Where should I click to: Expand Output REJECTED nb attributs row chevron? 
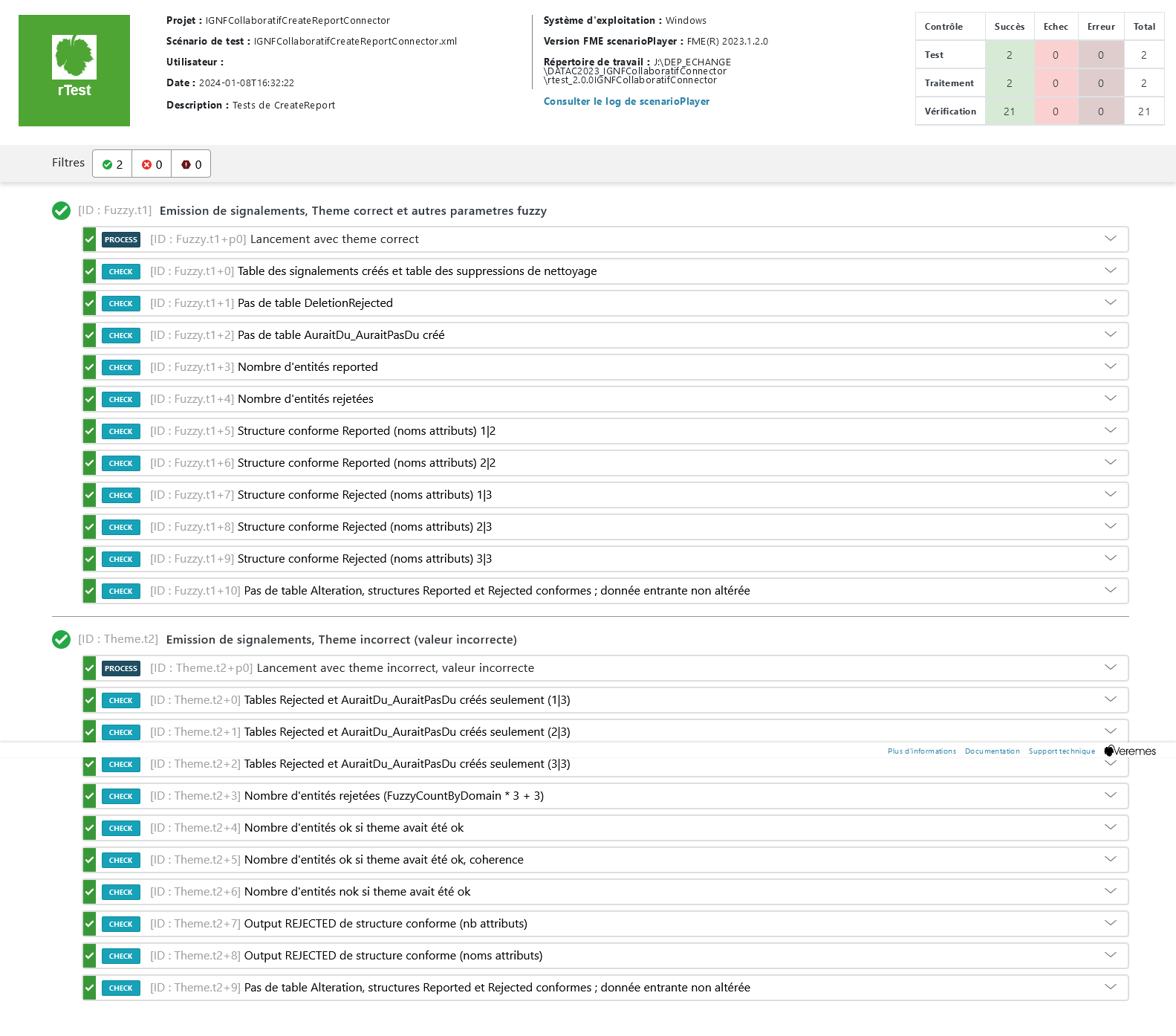[1111, 923]
